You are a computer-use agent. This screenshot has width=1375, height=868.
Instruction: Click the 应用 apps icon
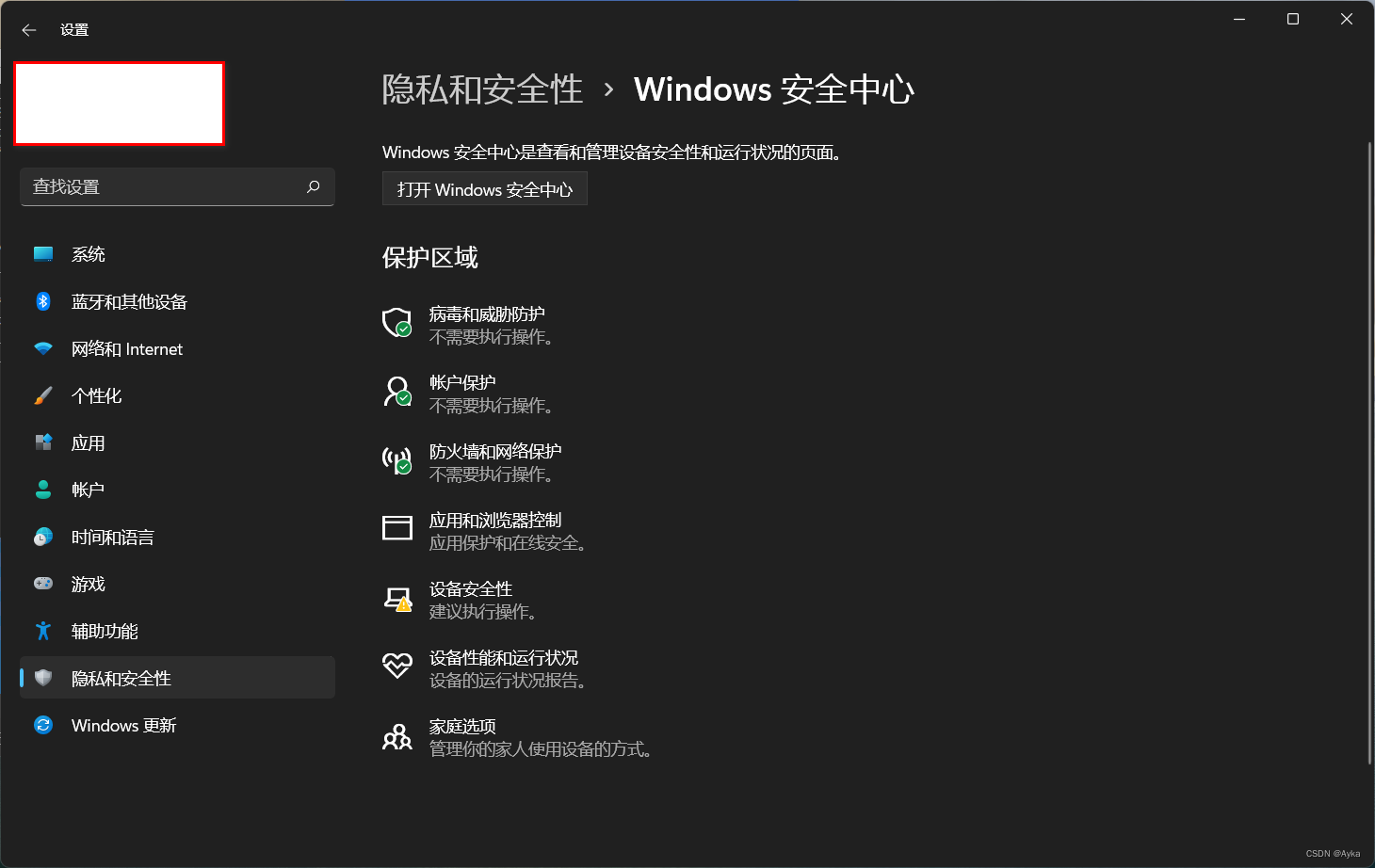[x=43, y=442]
